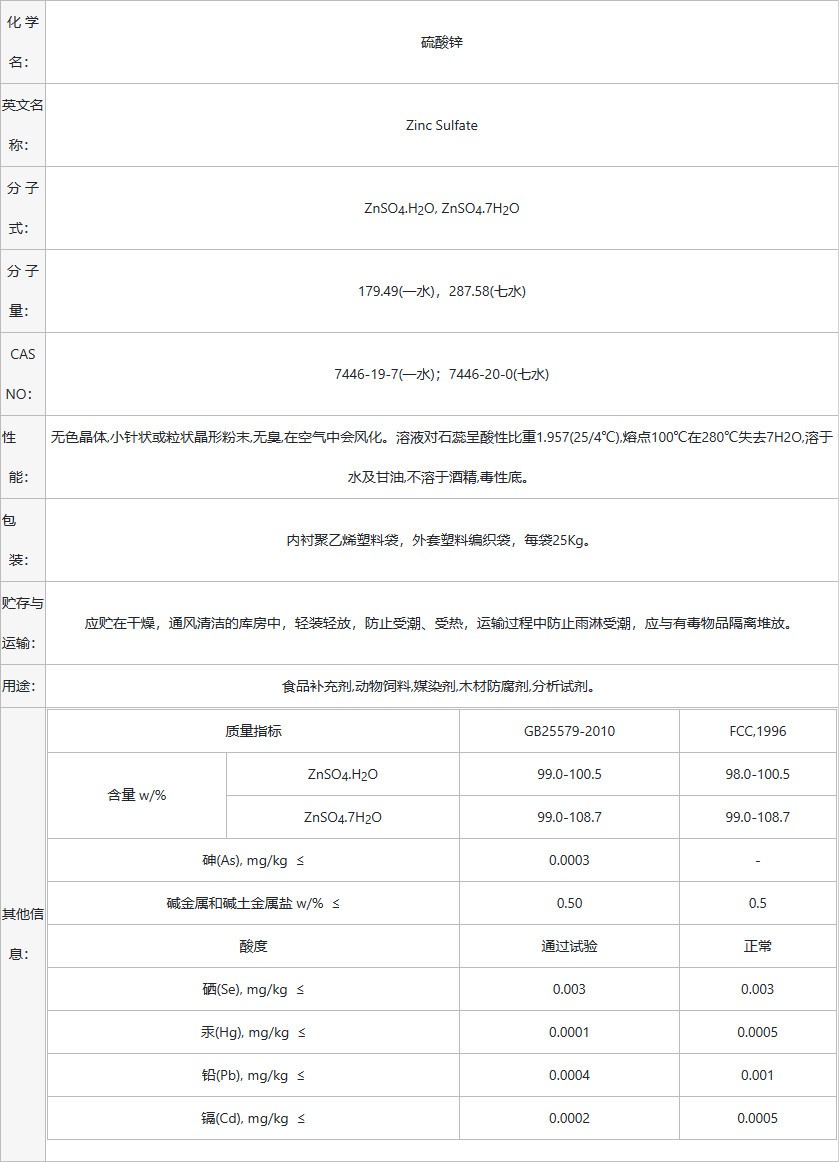Image resolution: width=839 pixels, height=1162 pixels.
Task: Click the '碱金属和碱土金属盐 w/% ≤' label
Action: click(x=253, y=903)
